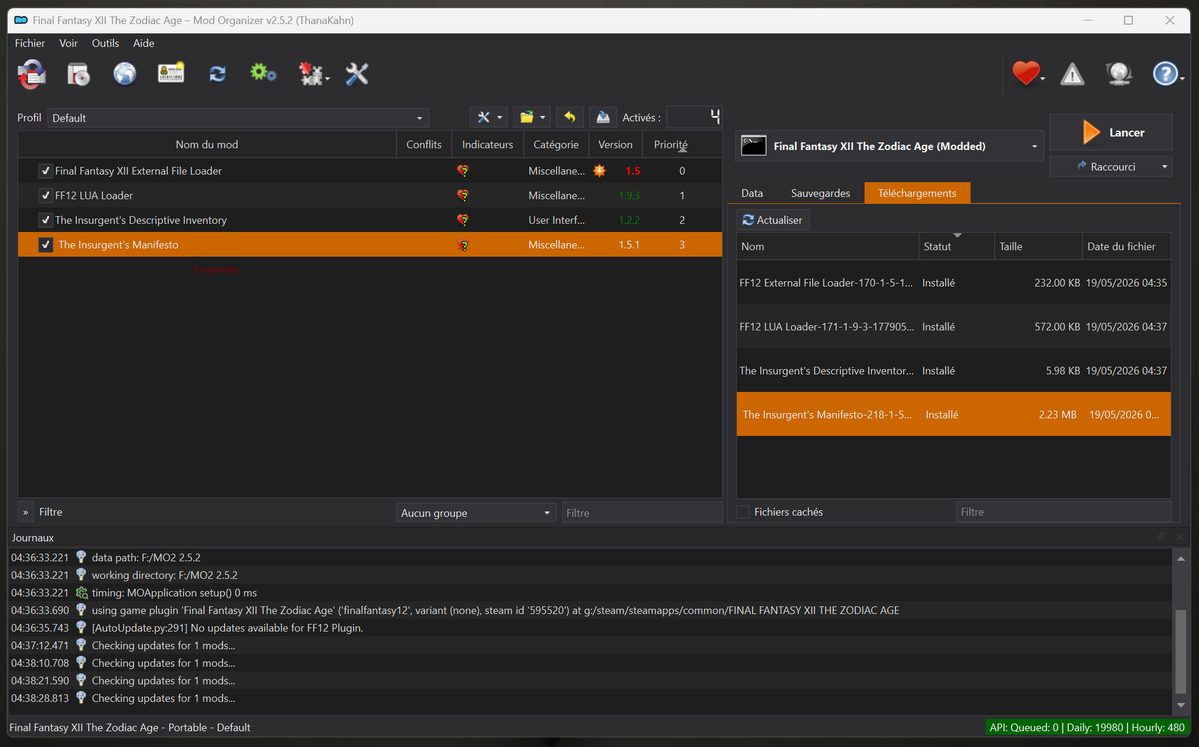
Task: Open the blue question mark help icon
Action: point(1165,73)
